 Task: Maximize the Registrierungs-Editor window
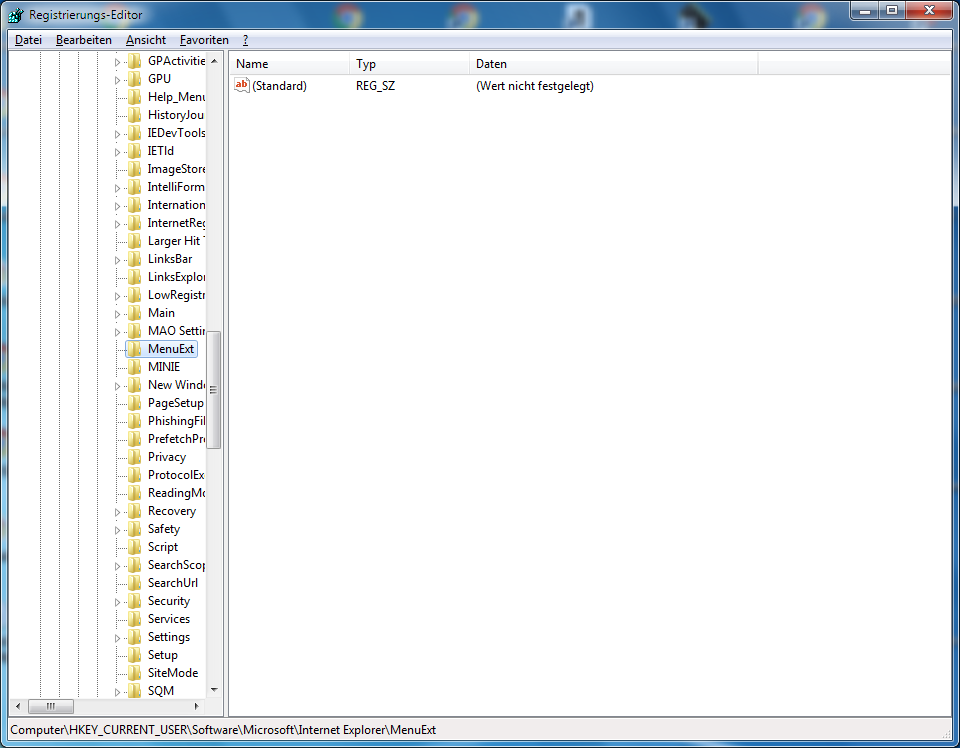pos(893,10)
